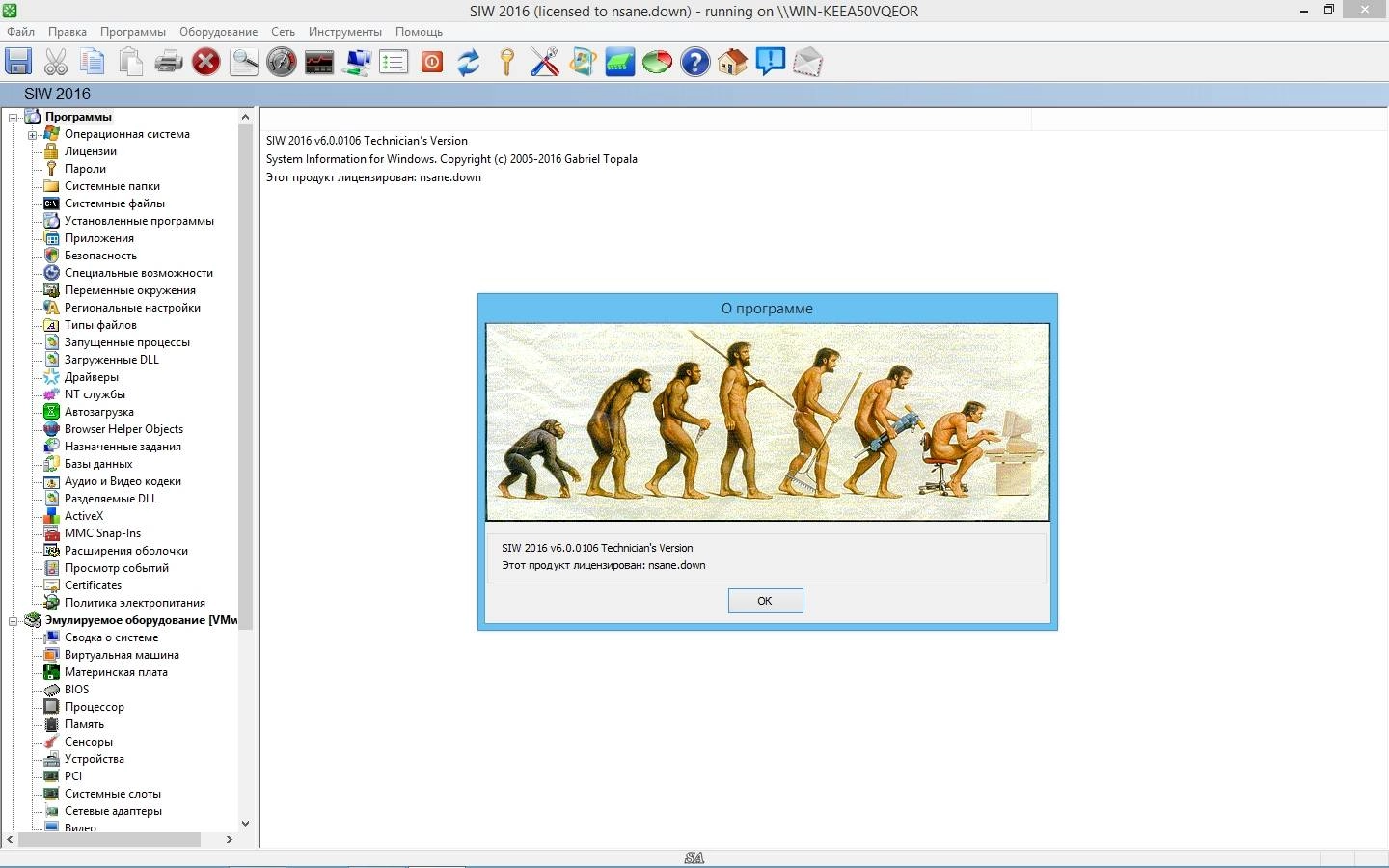
Task: Click the crossed tools options icon
Action: 544,63
